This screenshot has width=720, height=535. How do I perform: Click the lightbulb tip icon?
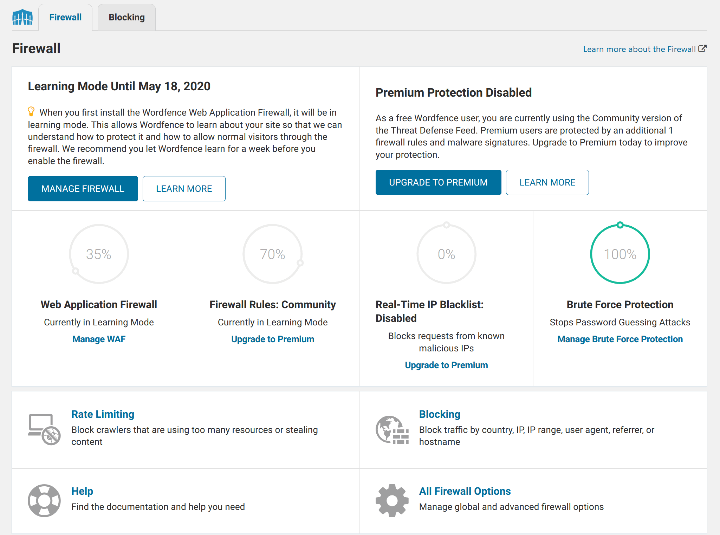coord(32,111)
